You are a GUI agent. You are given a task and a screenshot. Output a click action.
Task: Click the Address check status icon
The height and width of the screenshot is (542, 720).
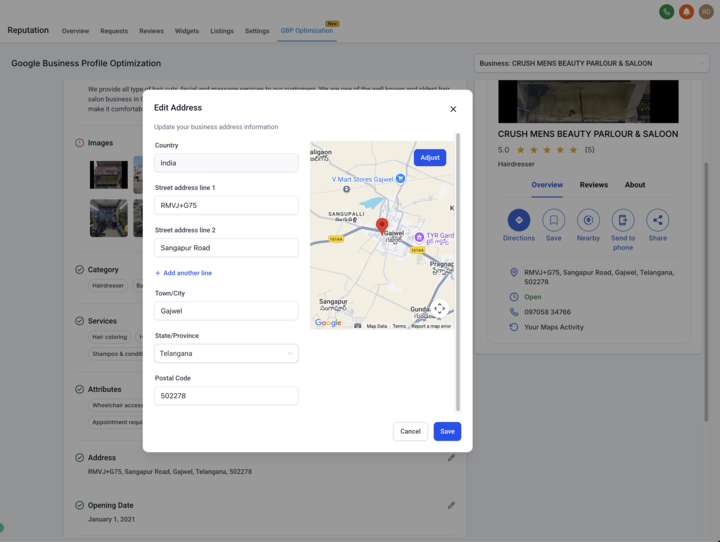pyautogui.click(x=79, y=457)
